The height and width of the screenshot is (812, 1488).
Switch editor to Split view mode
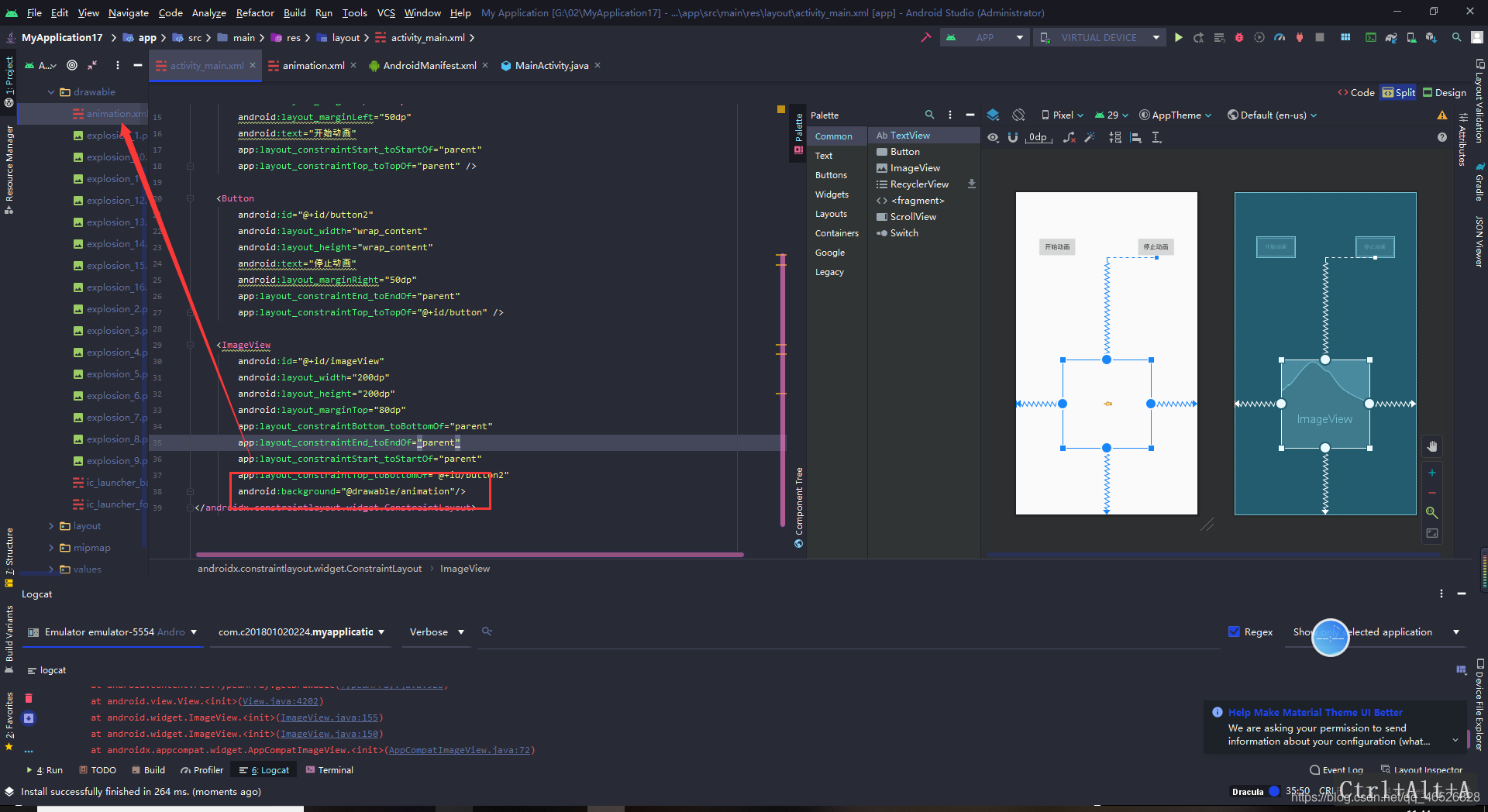[x=1398, y=92]
